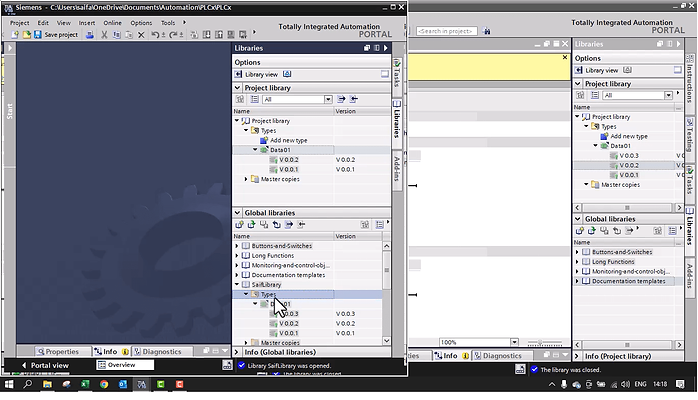
Task: Open the 100% zoom dropdown in back window
Action: point(514,342)
